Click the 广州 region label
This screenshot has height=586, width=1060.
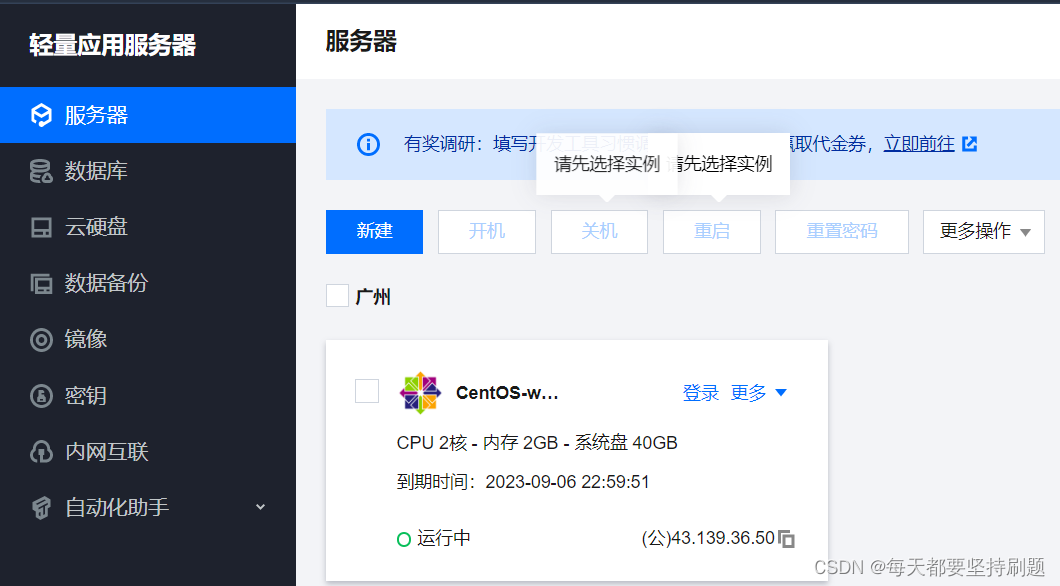pos(372,297)
